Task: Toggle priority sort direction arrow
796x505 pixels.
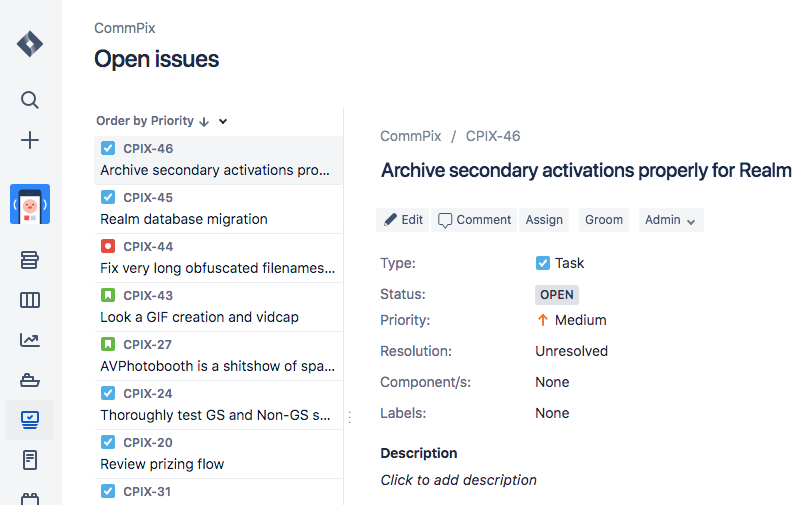Action: point(204,122)
